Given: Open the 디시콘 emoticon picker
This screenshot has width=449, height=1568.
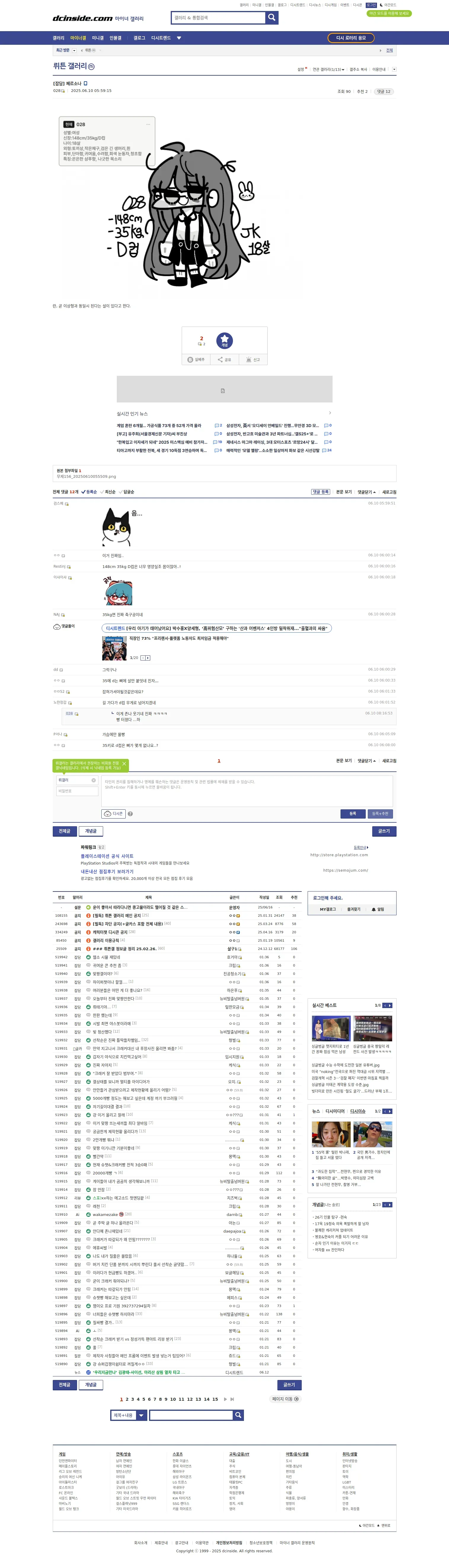Looking at the screenshot, I should (x=114, y=813).
